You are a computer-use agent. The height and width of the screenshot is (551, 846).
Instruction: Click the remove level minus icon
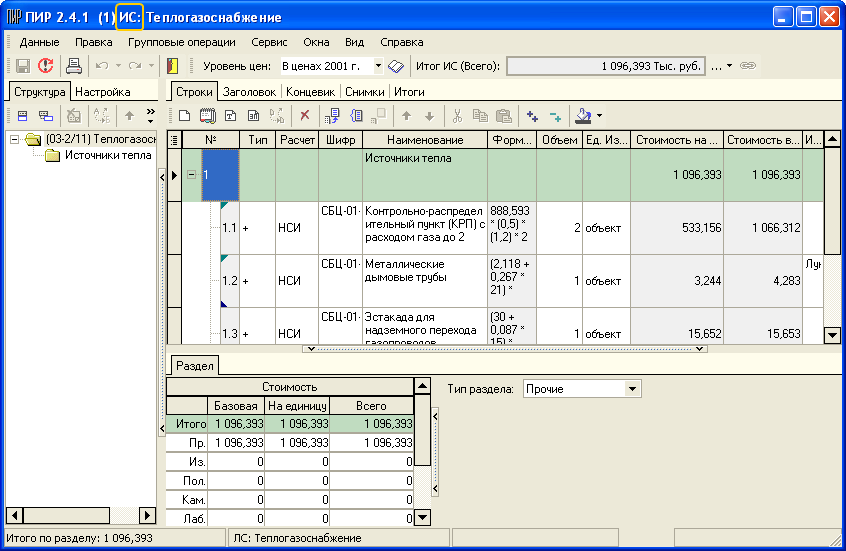(555, 116)
